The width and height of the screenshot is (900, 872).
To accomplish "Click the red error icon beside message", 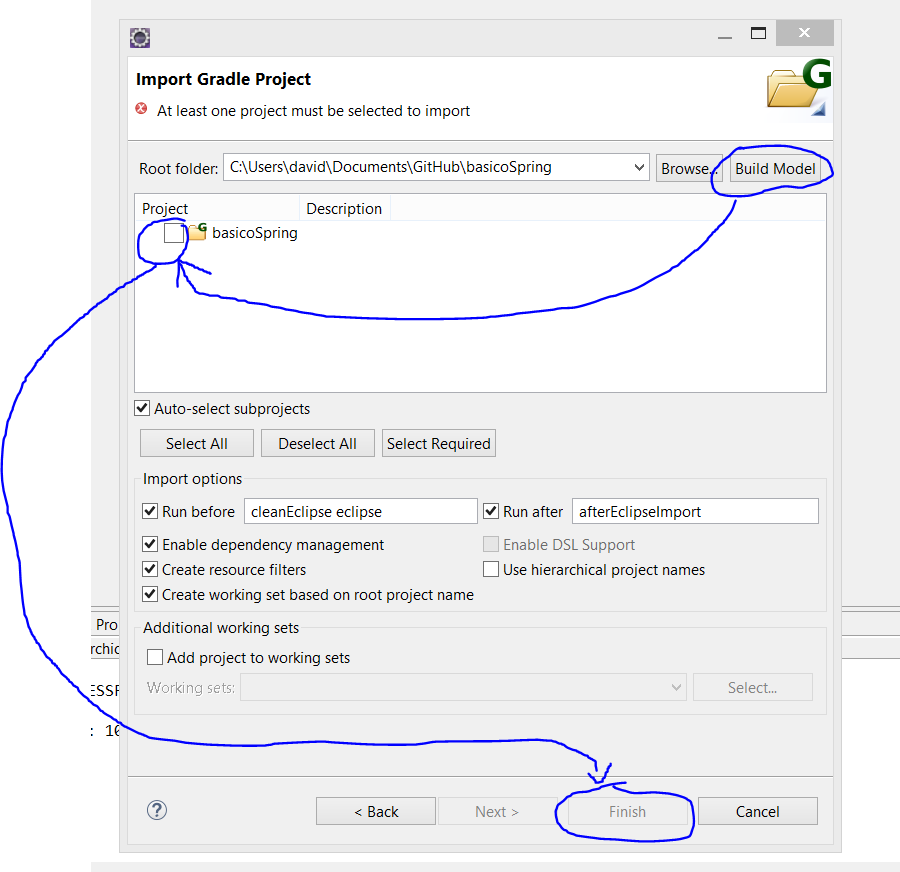I will (141, 109).
